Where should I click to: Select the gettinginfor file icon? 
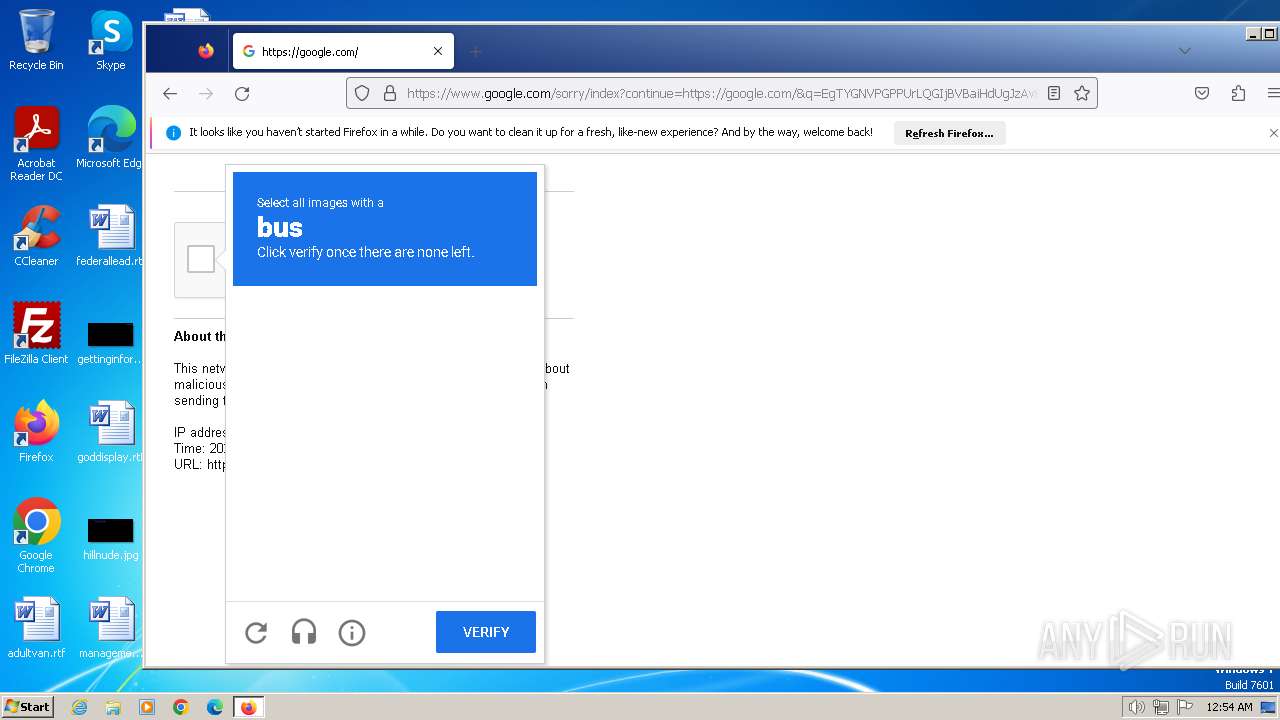coord(111,343)
